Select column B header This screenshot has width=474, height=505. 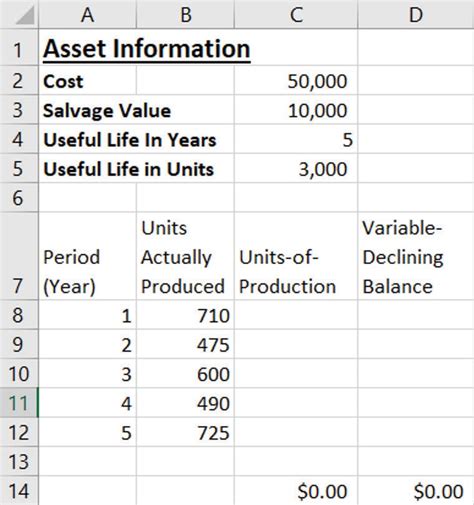(185, 14)
